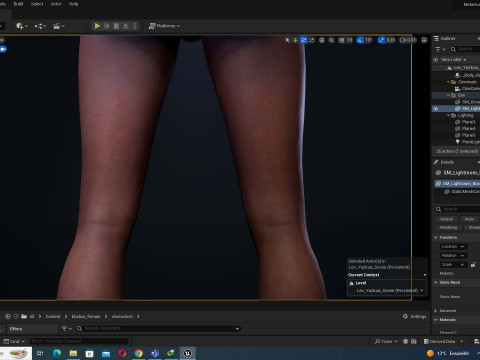Select Plane3 in the Outliner
The image size is (480, 360).
coord(468,122)
